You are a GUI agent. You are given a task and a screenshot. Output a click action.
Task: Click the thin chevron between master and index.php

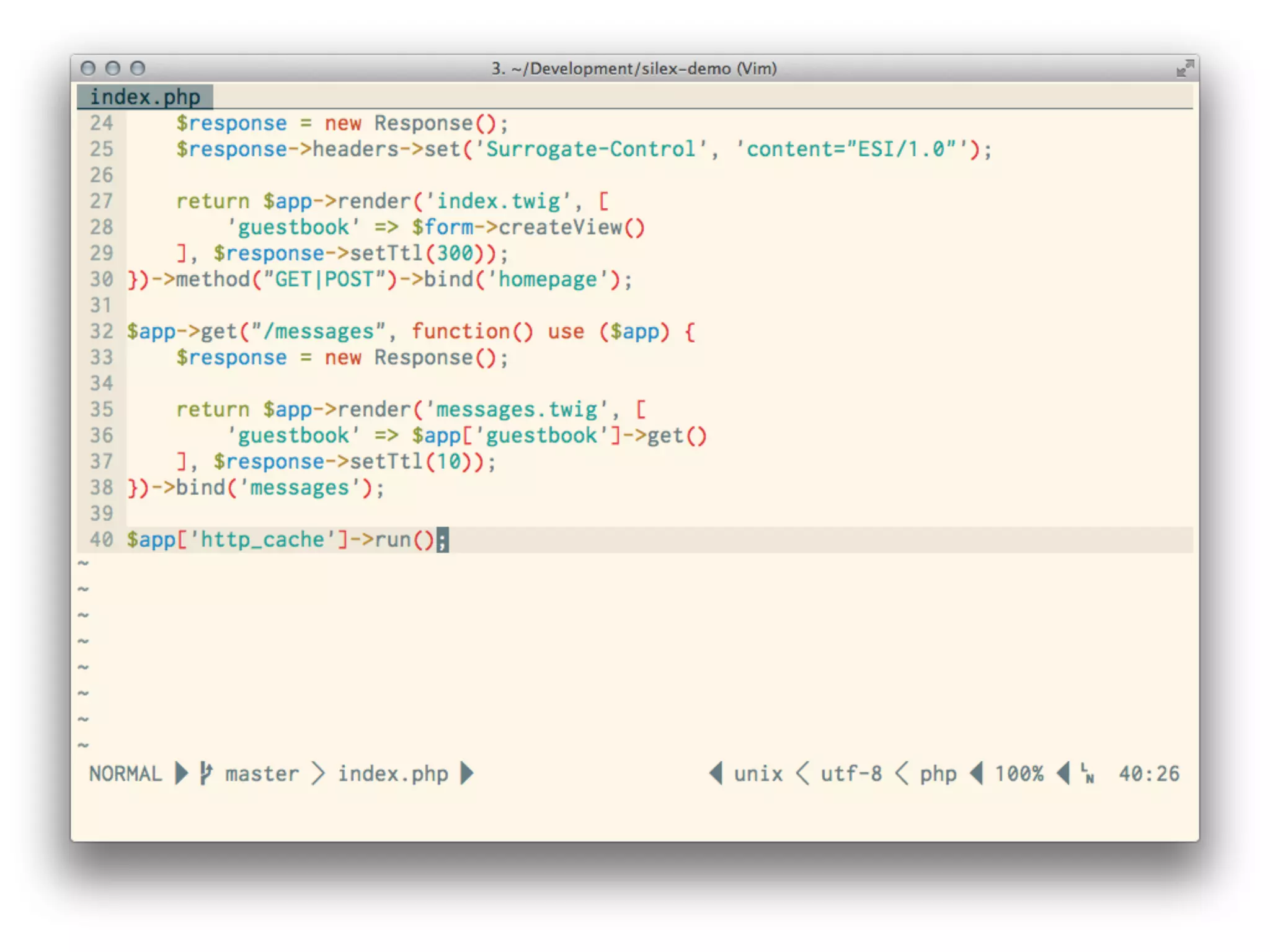coord(318,773)
